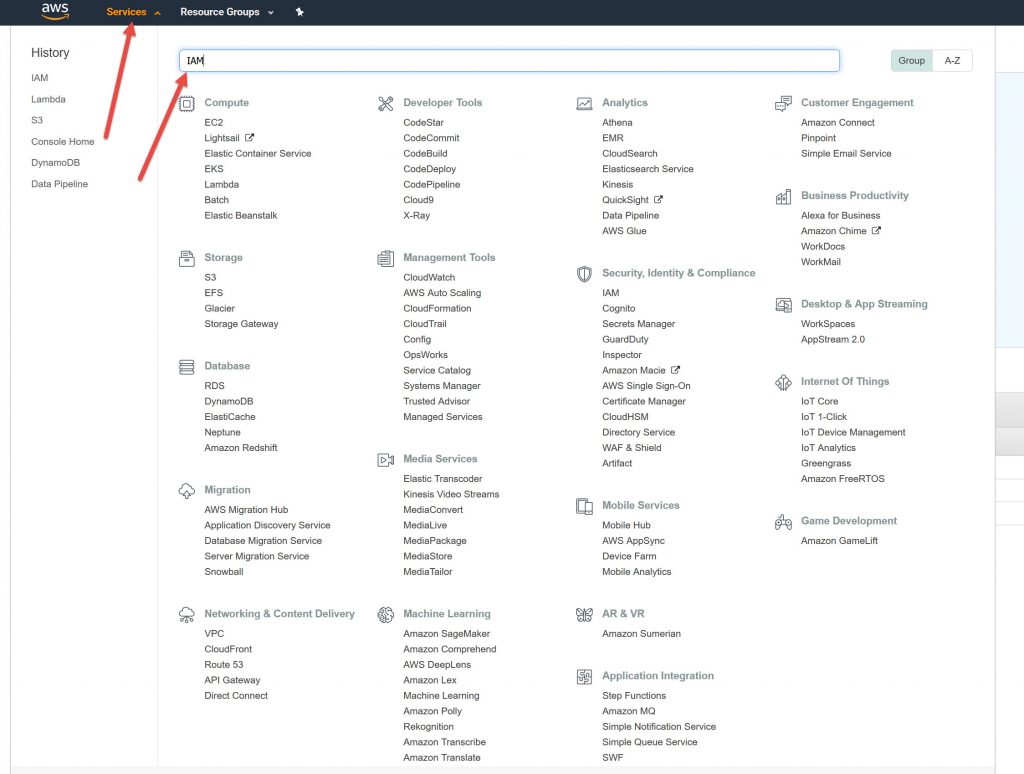1024x774 pixels.
Task: Click the Machine Learning brain icon
Action: [x=385, y=614]
